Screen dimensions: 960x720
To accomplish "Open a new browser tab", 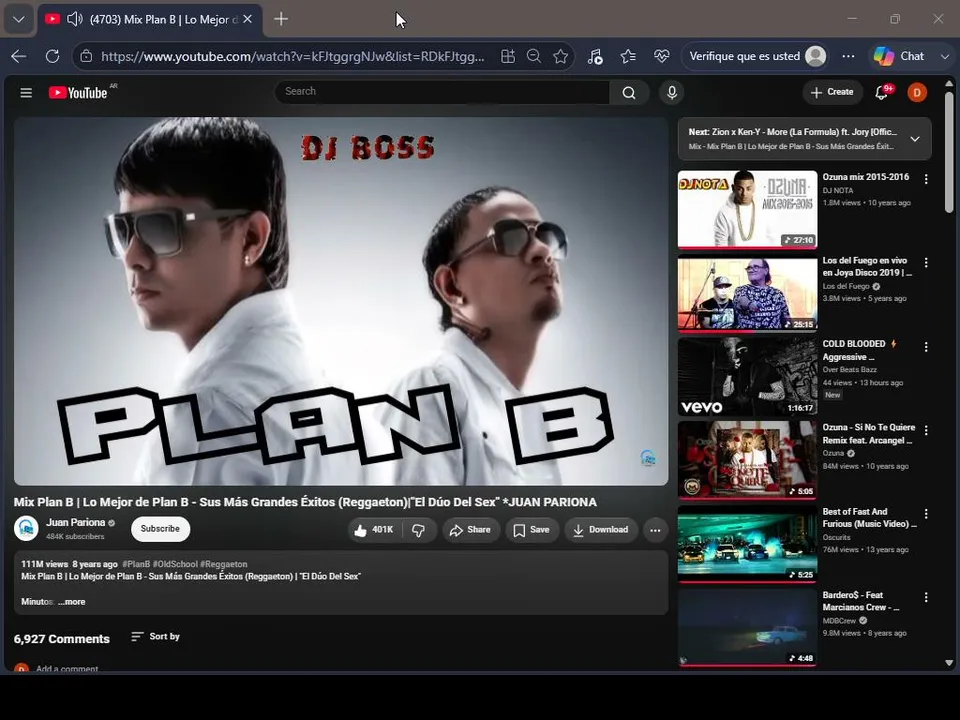I will point(281,19).
